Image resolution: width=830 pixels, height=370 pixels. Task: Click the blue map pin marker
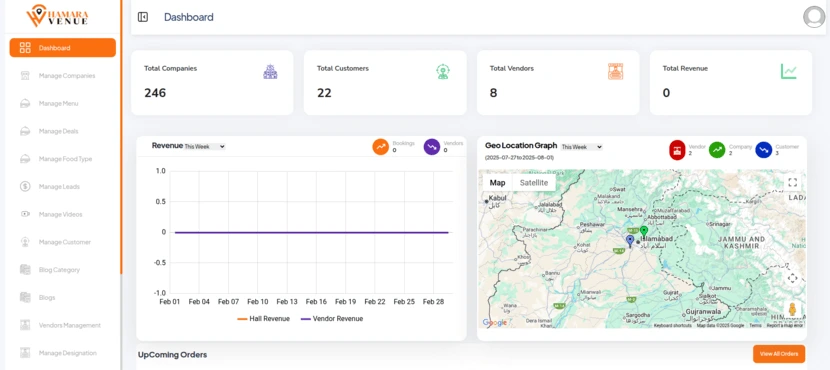tap(630, 241)
